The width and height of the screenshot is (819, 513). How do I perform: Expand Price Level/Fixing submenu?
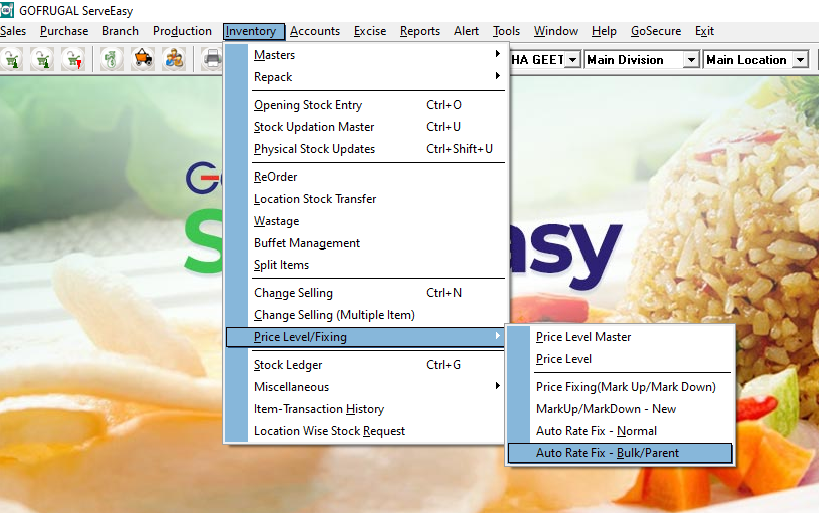[366, 337]
